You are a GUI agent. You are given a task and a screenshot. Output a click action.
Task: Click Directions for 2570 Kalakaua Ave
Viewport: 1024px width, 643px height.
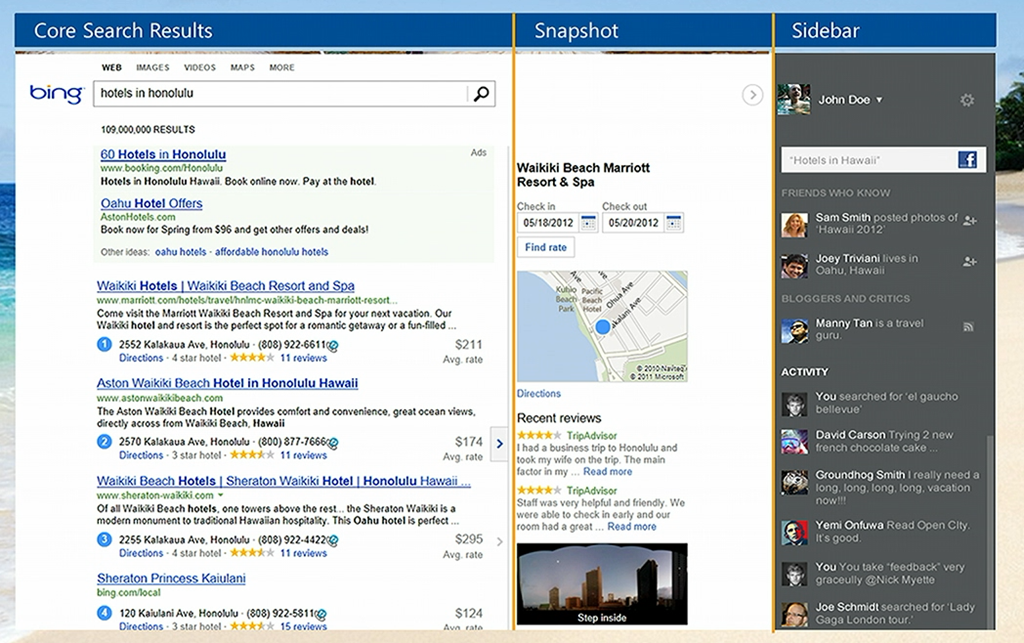pyautogui.click(x=141, y=455)
